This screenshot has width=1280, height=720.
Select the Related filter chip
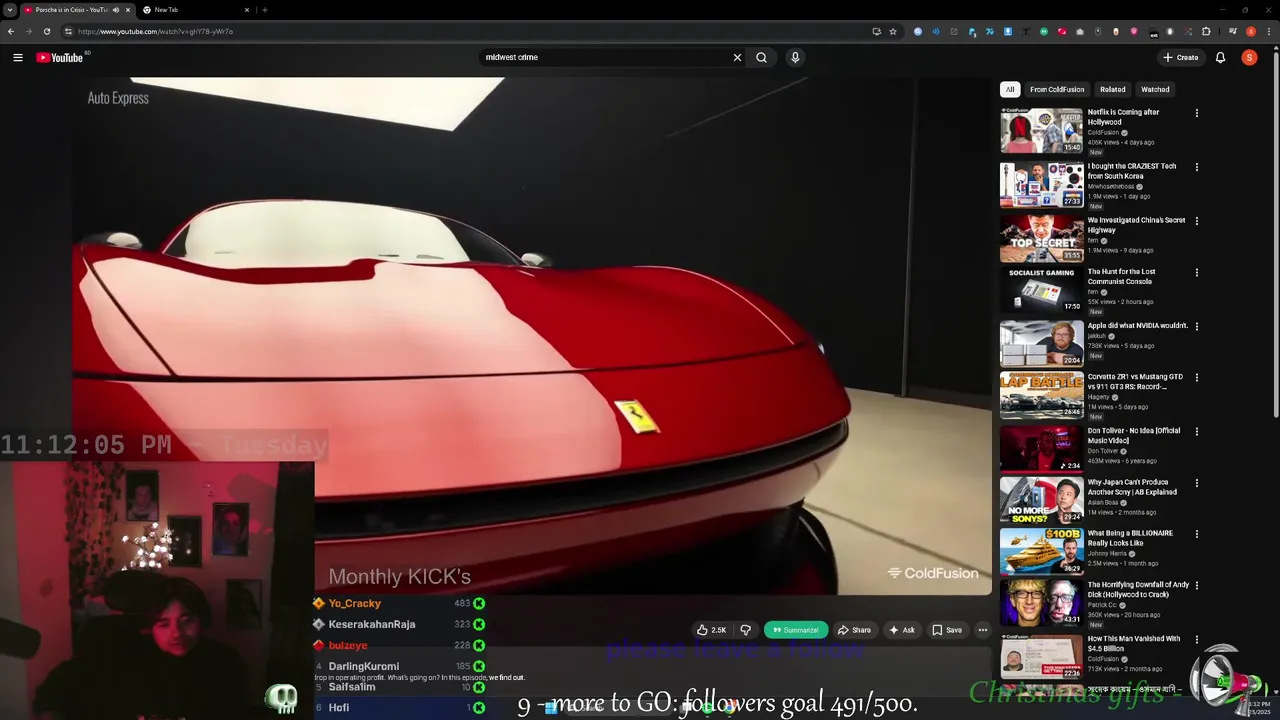[1112, 89]
